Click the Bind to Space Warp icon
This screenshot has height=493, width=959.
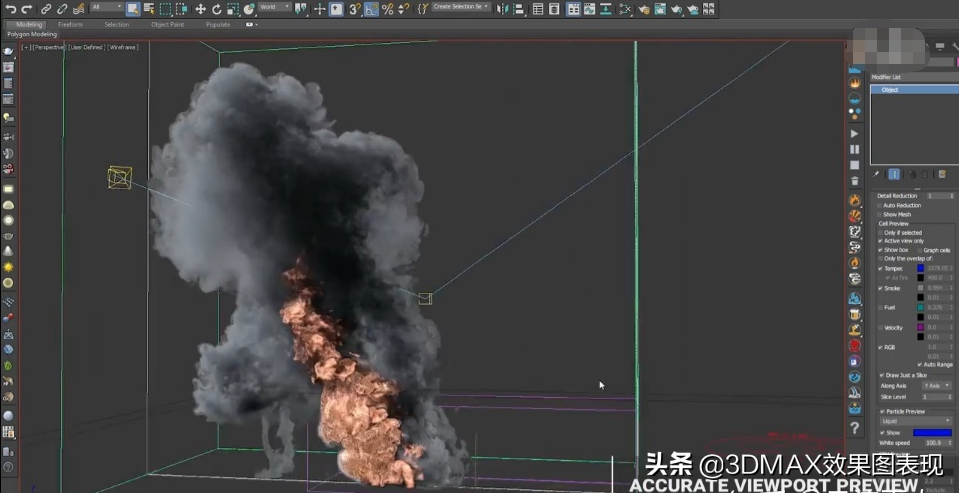tap(78, 9)
